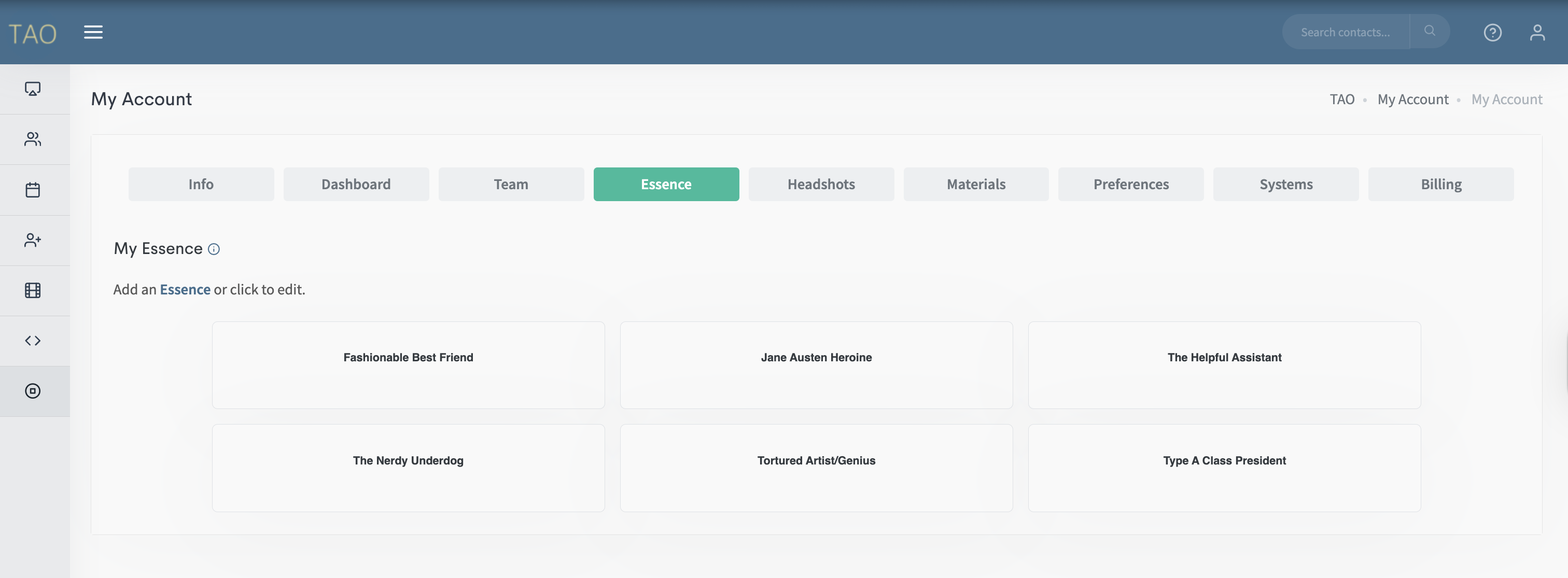
Task: Click the Essence link in instructions
Action: 185,290
